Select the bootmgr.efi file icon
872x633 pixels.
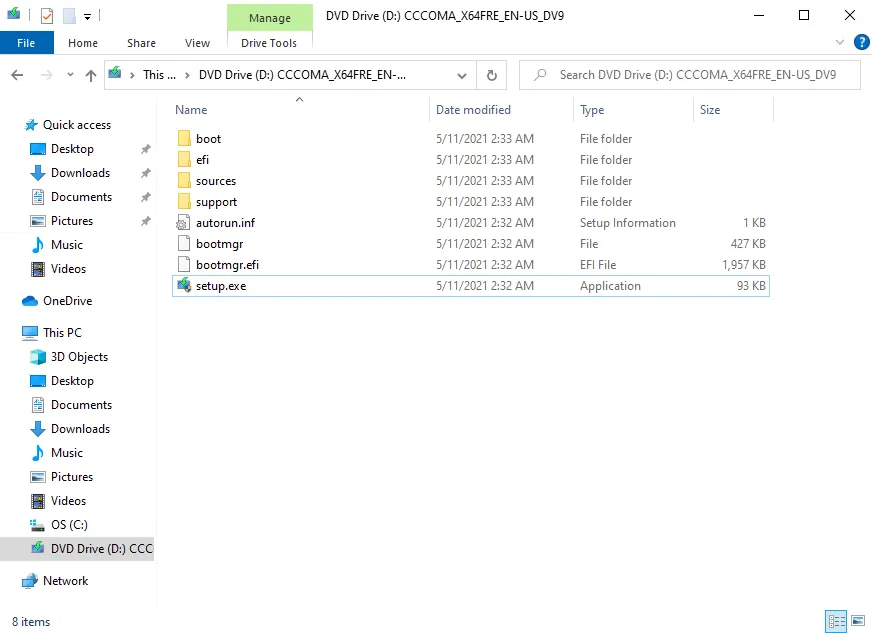tap(184, 265)
